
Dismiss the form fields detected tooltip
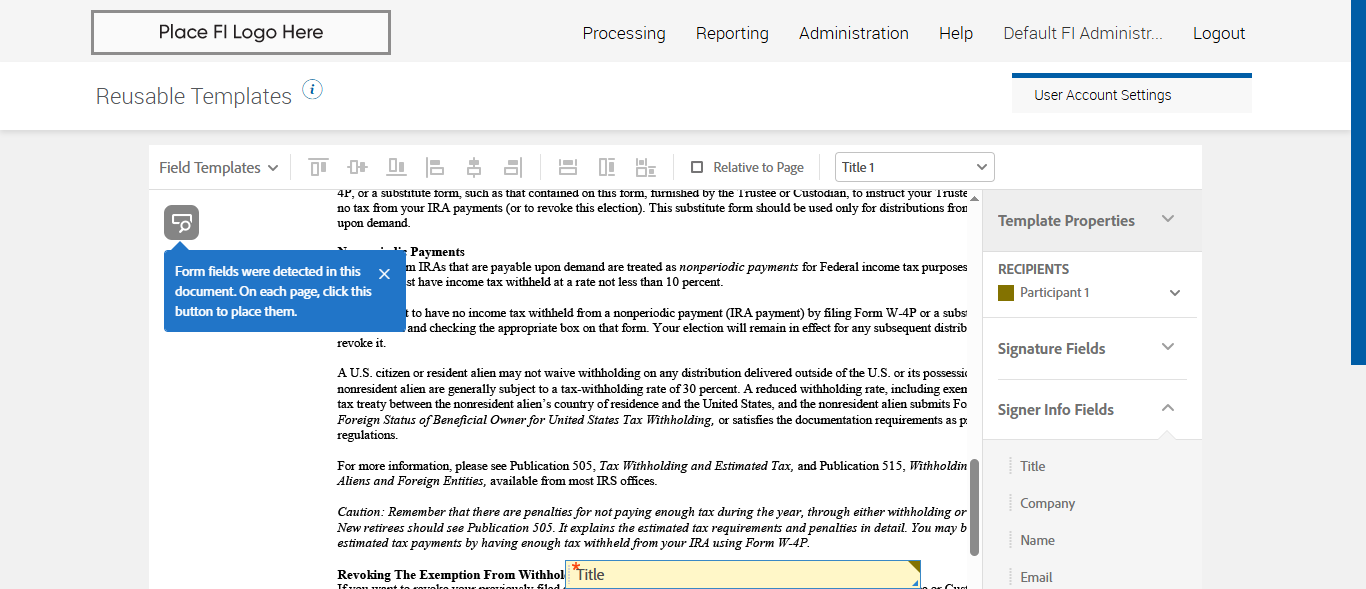coord(384,273)
